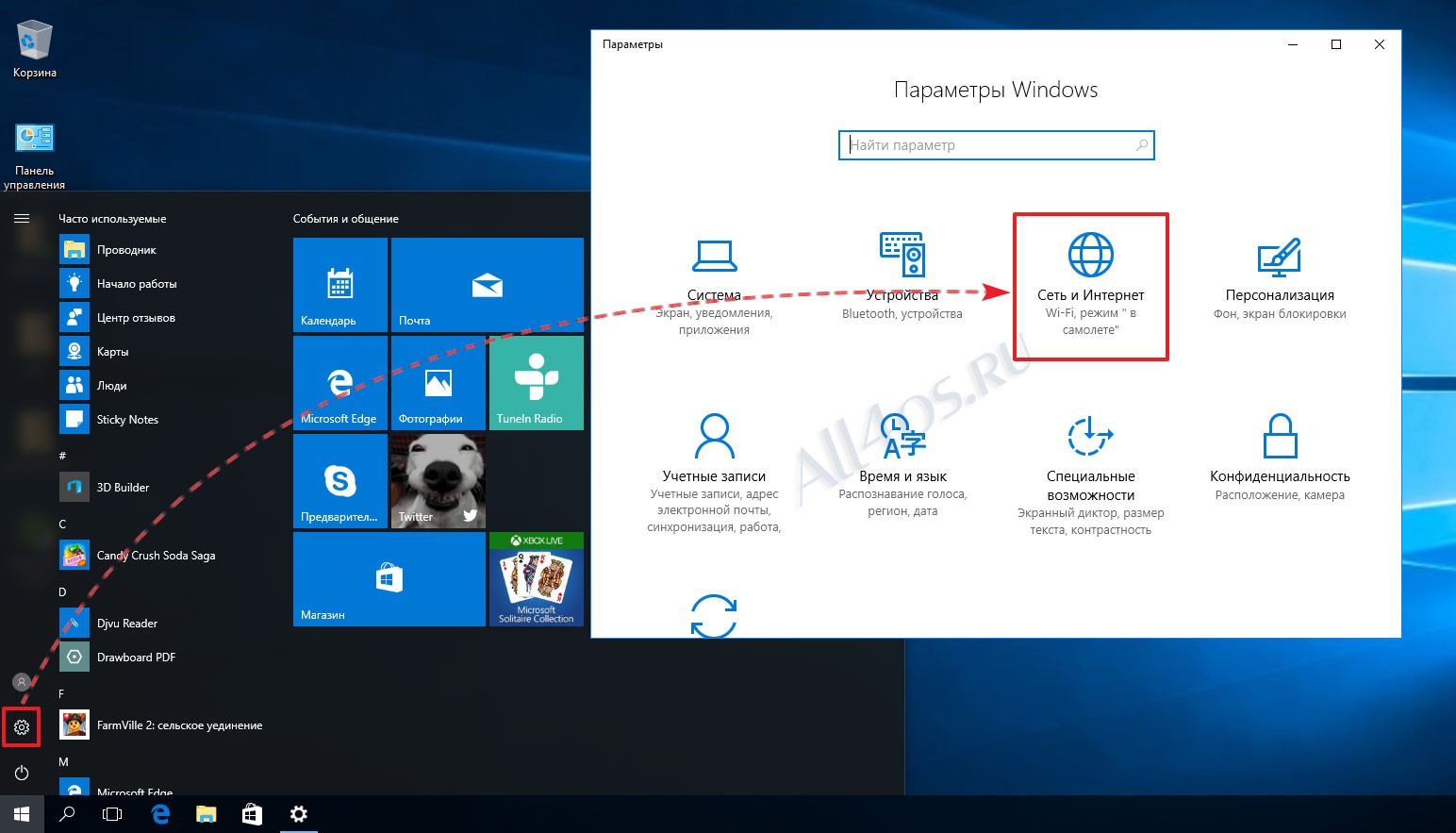The width and height of the screenshot is (1456, 833).
Task: Click the Windows Start button
Action: (22, 814)
